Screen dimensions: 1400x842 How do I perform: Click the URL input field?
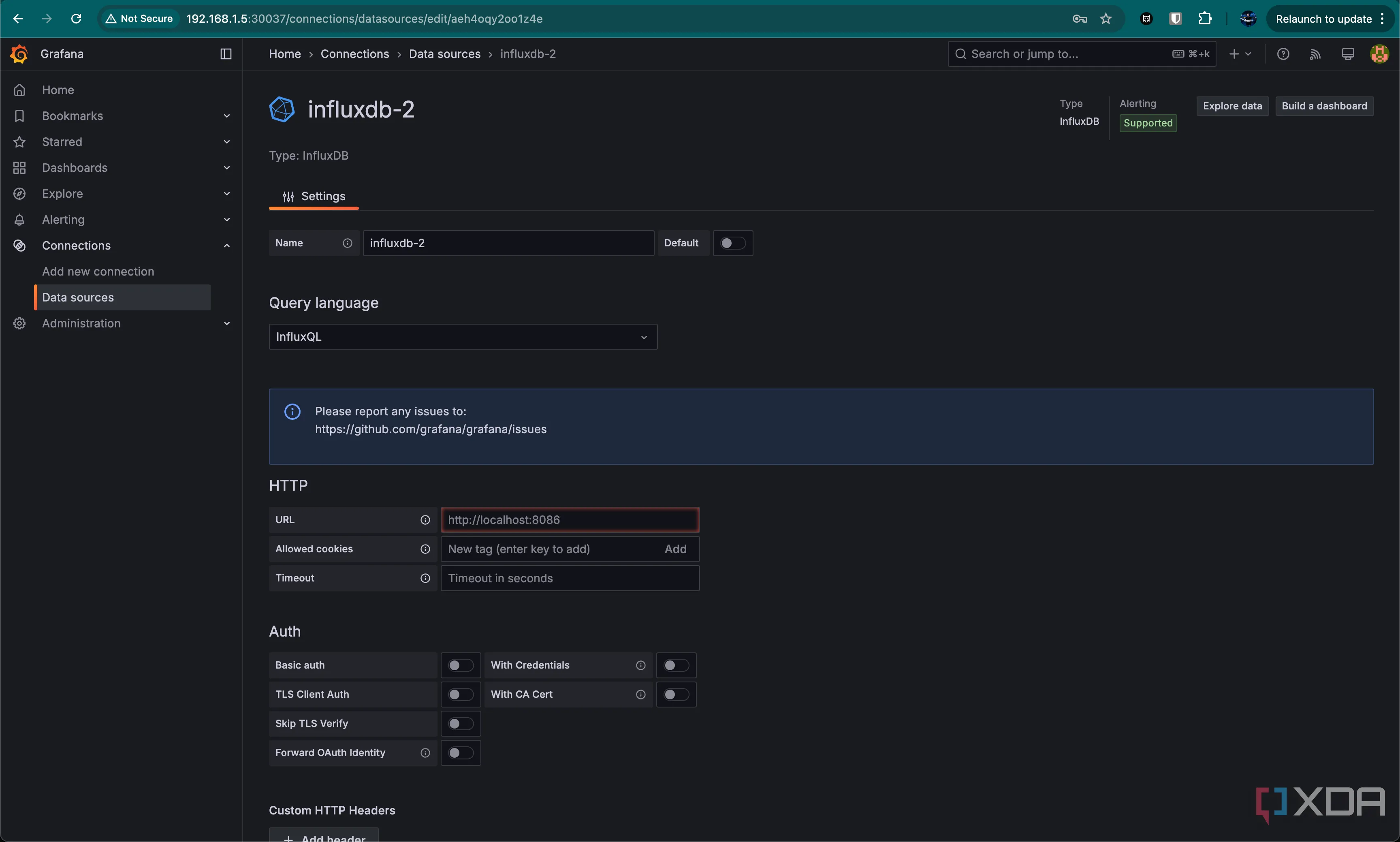tap(570, 520)
